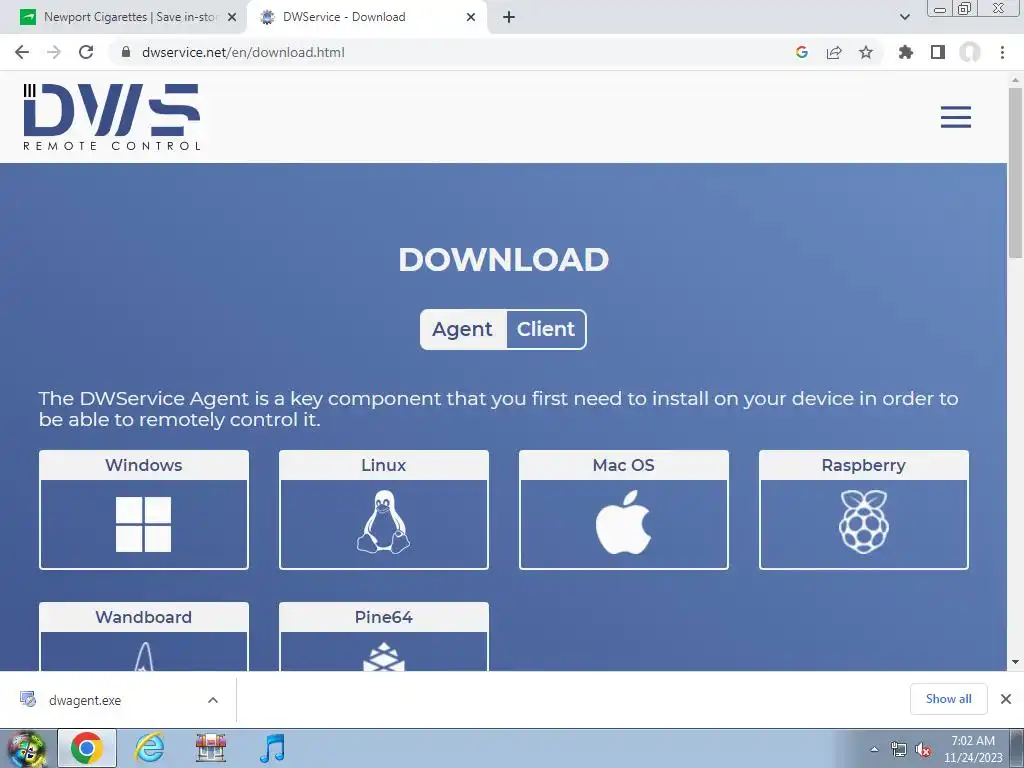
Task: Switch to the Client download option
Action: coord(546,329)
